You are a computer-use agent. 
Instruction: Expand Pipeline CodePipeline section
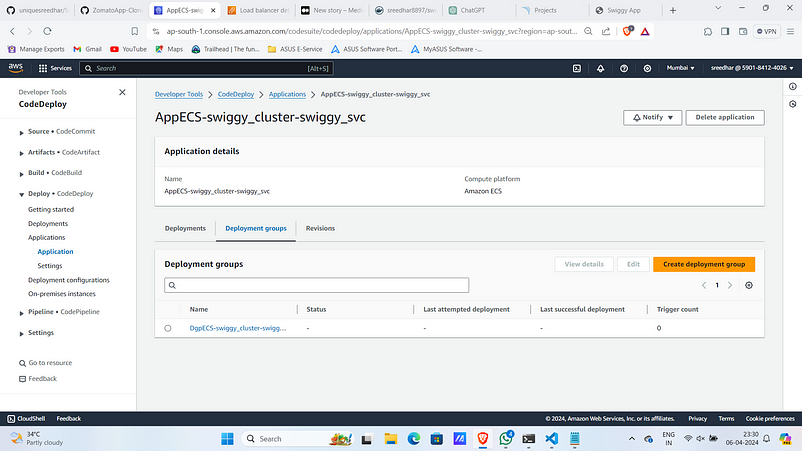coord(21,312)
